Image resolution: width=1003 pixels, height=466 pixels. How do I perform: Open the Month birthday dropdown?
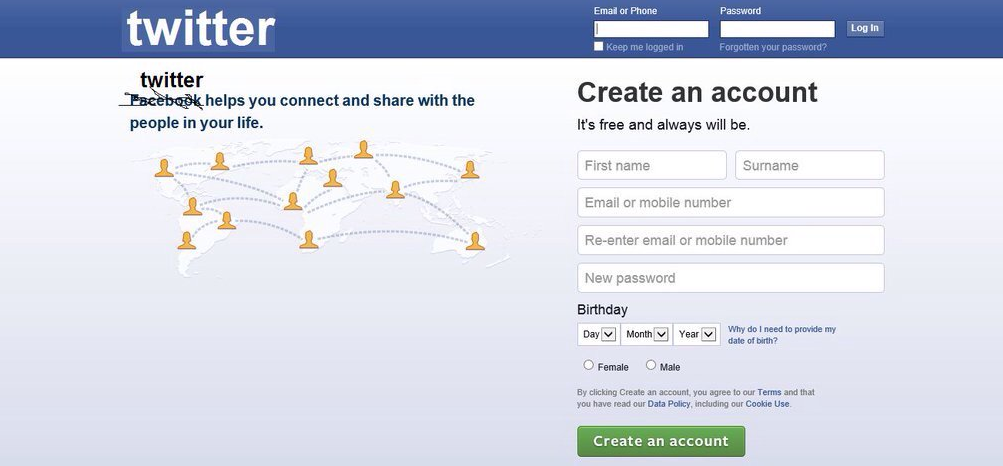(645, 334)
